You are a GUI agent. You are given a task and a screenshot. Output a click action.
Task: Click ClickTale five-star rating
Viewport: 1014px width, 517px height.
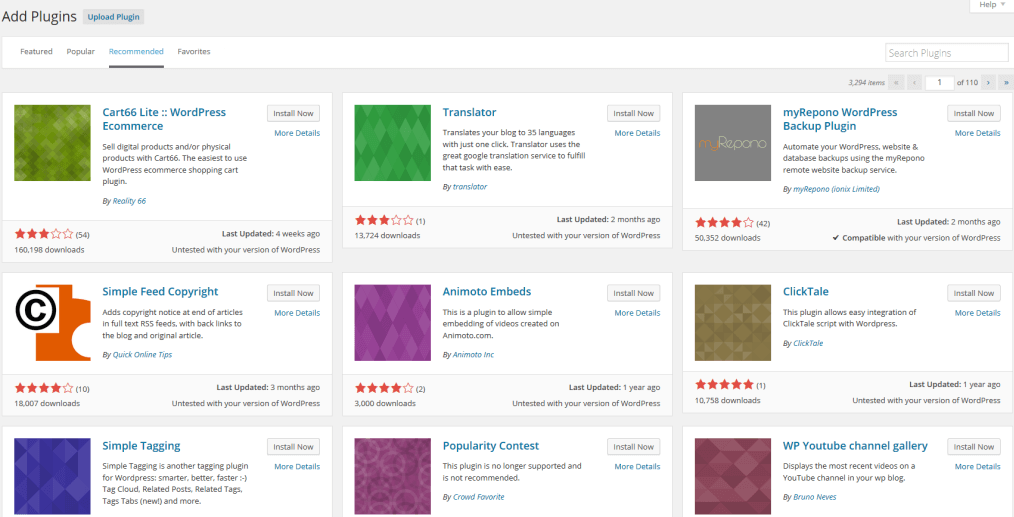point(724,384)
